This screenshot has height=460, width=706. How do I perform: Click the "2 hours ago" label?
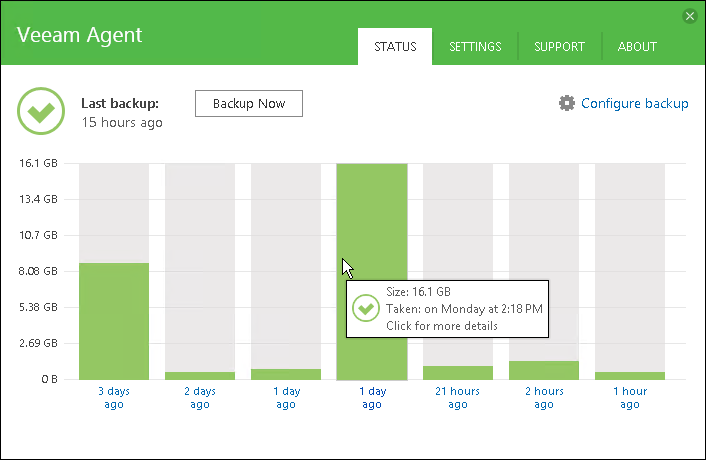pyautogui.click(x=544, y=397)
